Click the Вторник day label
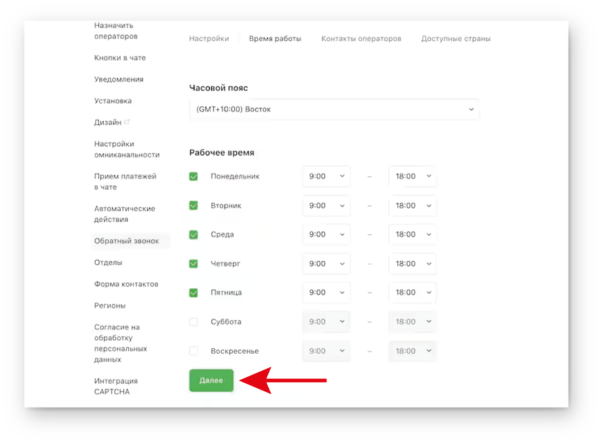This screenshot has height=443, width=600. [x=226, y=205]
